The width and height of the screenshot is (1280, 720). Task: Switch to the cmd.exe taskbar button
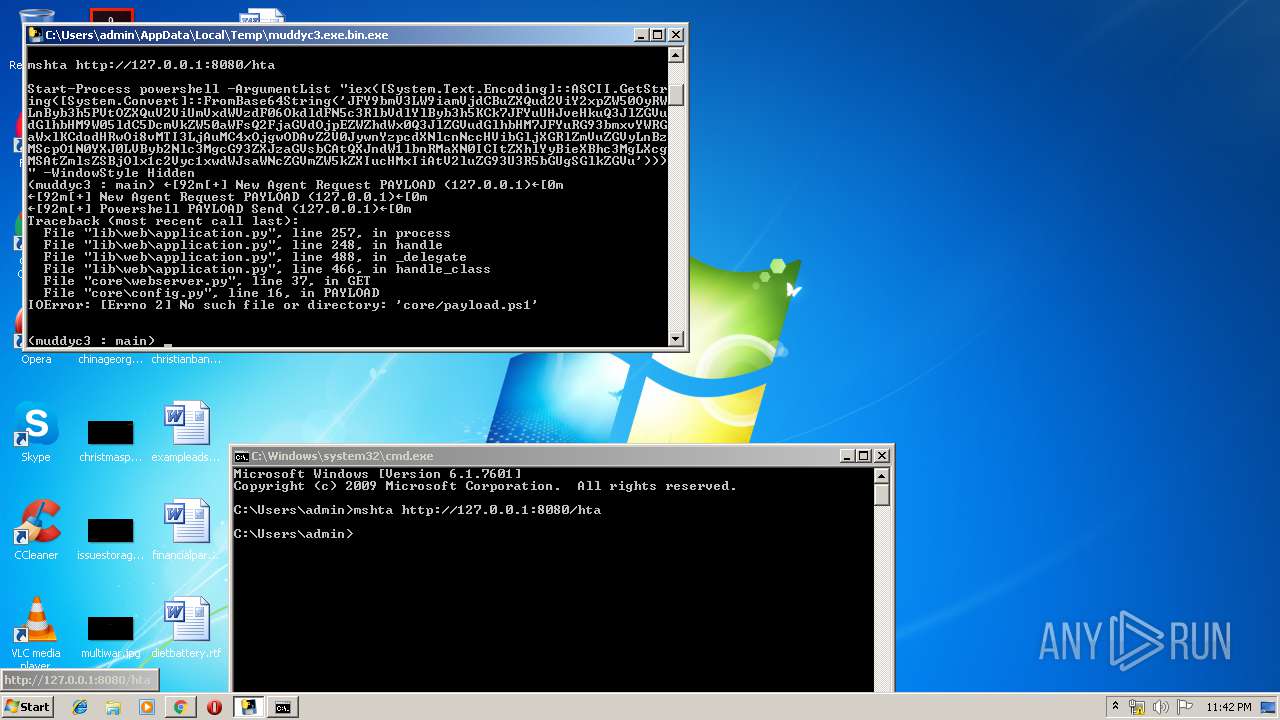click(283, 707)
